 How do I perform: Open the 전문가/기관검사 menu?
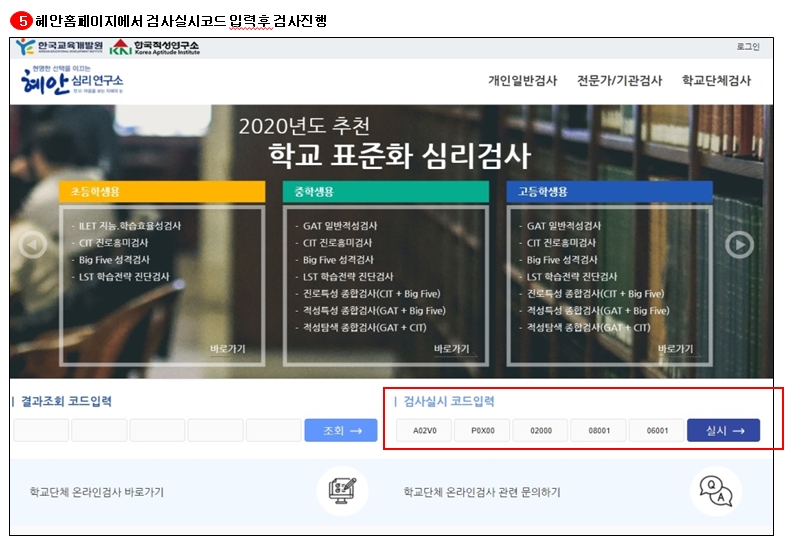pyautogui.click(x=619, y=81)
